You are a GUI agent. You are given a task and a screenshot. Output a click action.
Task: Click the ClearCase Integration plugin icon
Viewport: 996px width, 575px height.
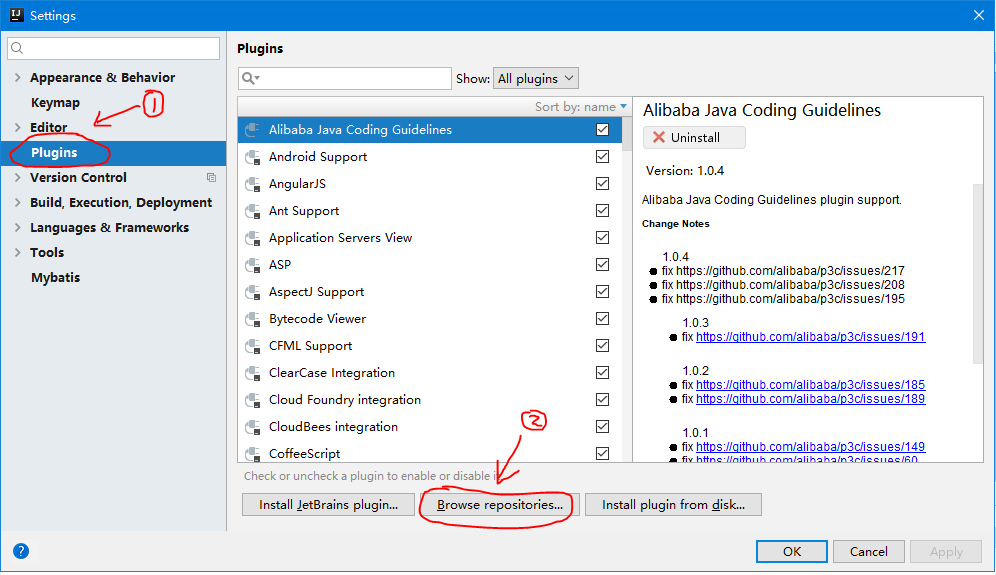coord(253,373)
